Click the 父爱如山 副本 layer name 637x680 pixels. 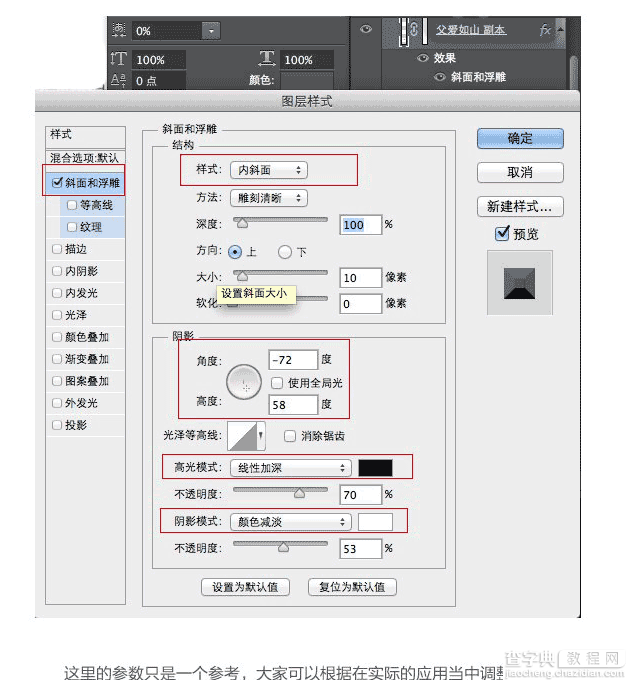click(471, 29)
